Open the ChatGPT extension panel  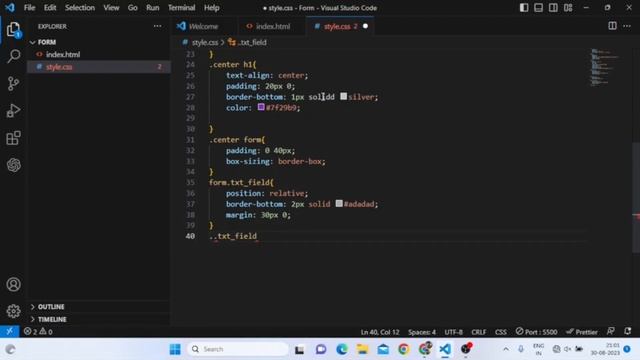click(13, 165)
